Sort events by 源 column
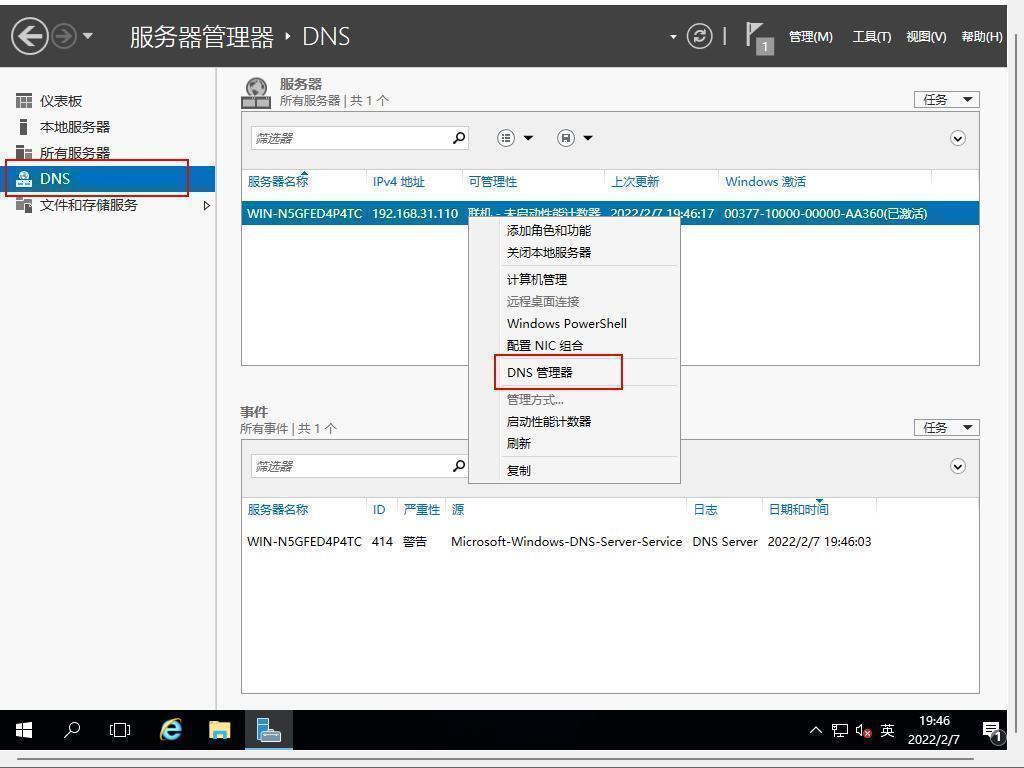Image resolution: width=1024 pixels, height=768 pixels. (458, 509)
